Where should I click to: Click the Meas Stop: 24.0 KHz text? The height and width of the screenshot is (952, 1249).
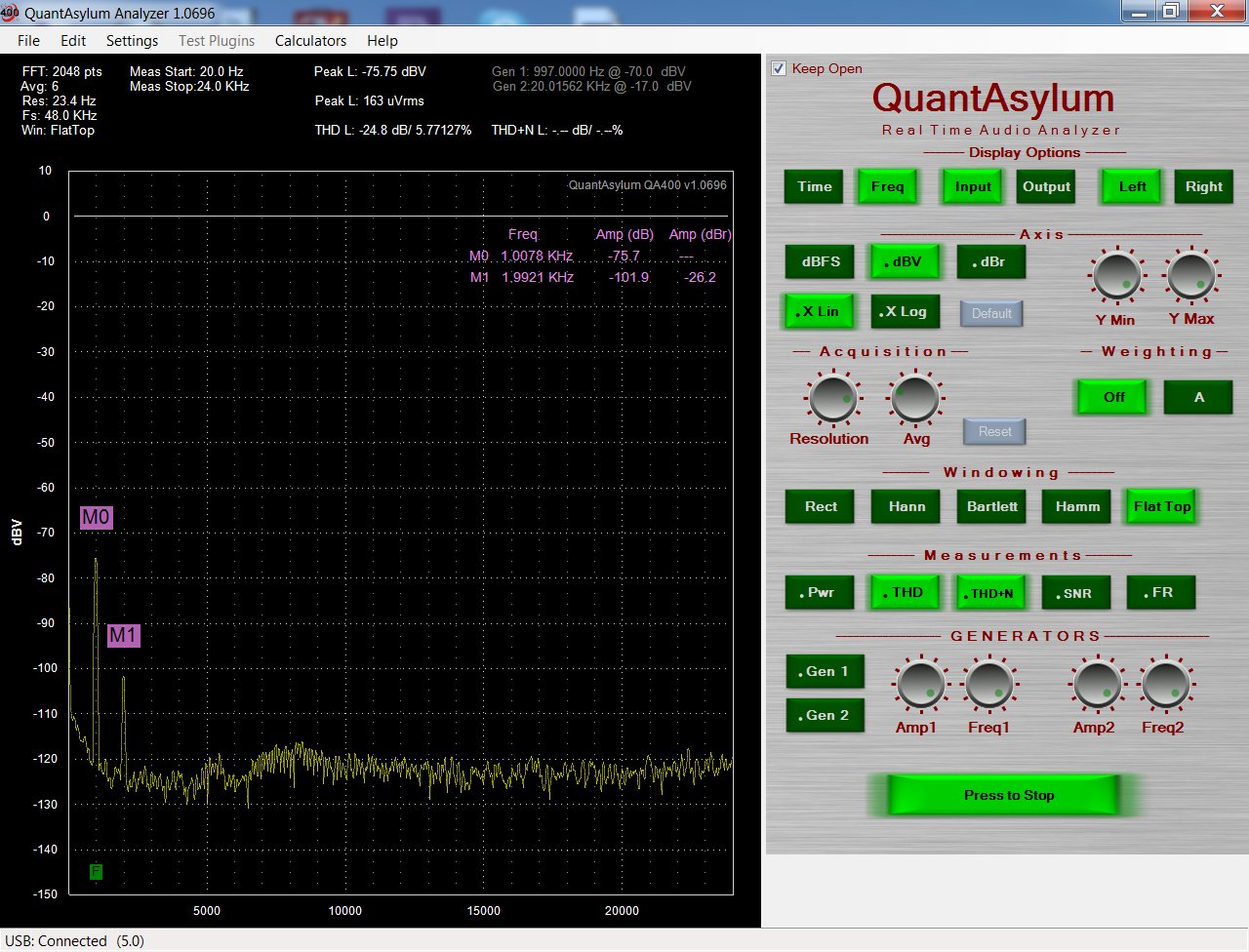pyautogui.click(x=189, y=86)
